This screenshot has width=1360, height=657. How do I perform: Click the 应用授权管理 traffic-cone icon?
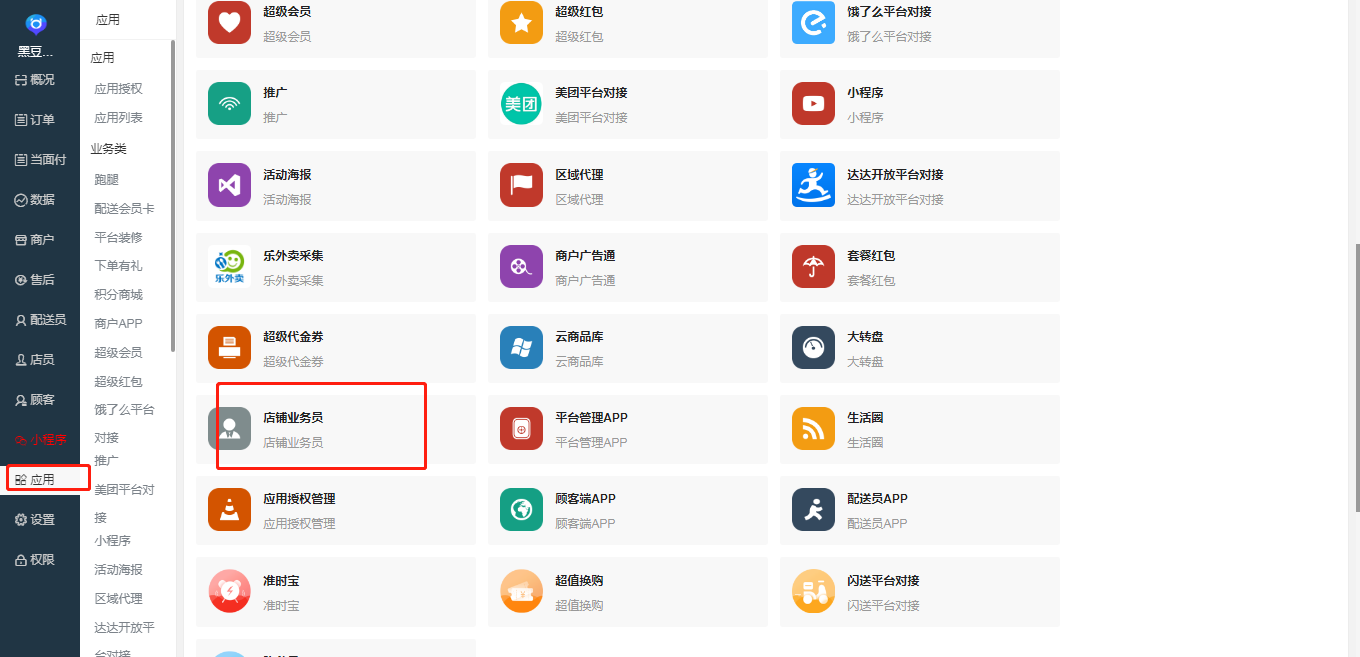[x=229, y=510]
